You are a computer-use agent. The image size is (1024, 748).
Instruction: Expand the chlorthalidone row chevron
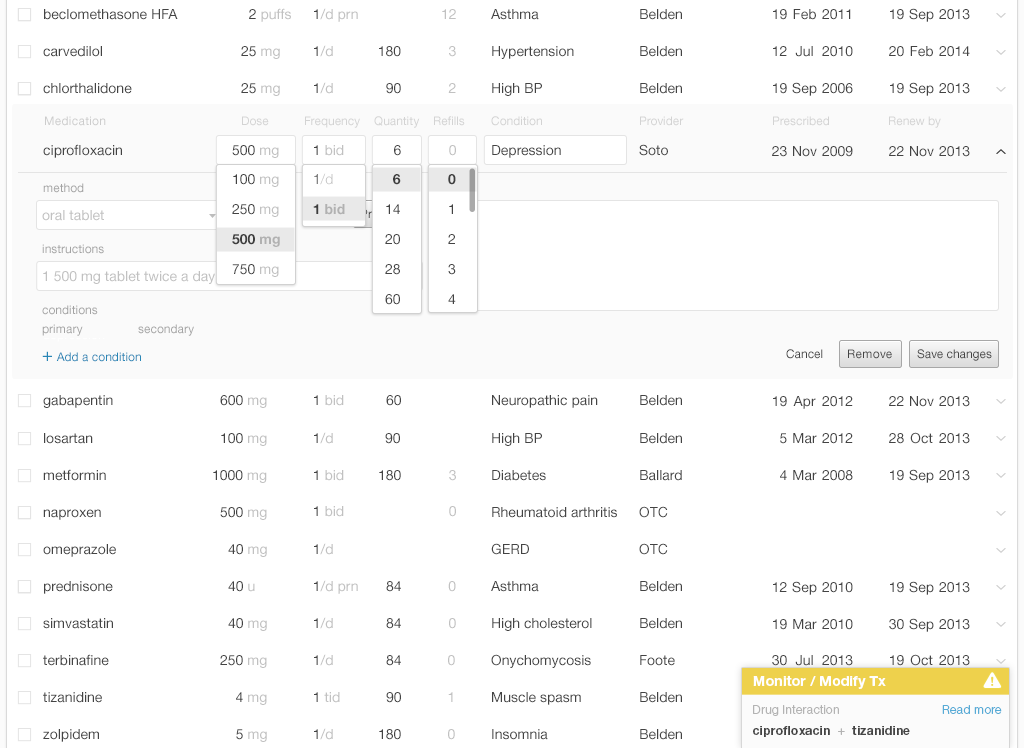[x=1001, y=89]
